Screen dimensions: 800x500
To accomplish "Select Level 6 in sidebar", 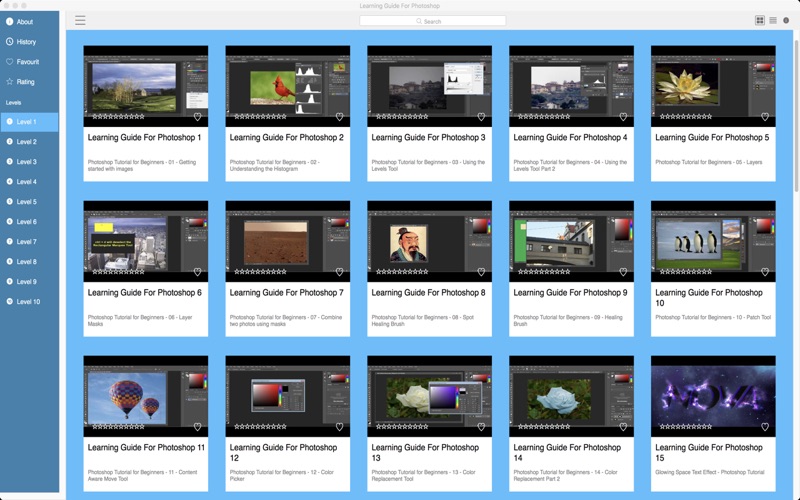I will coord(29,222).
